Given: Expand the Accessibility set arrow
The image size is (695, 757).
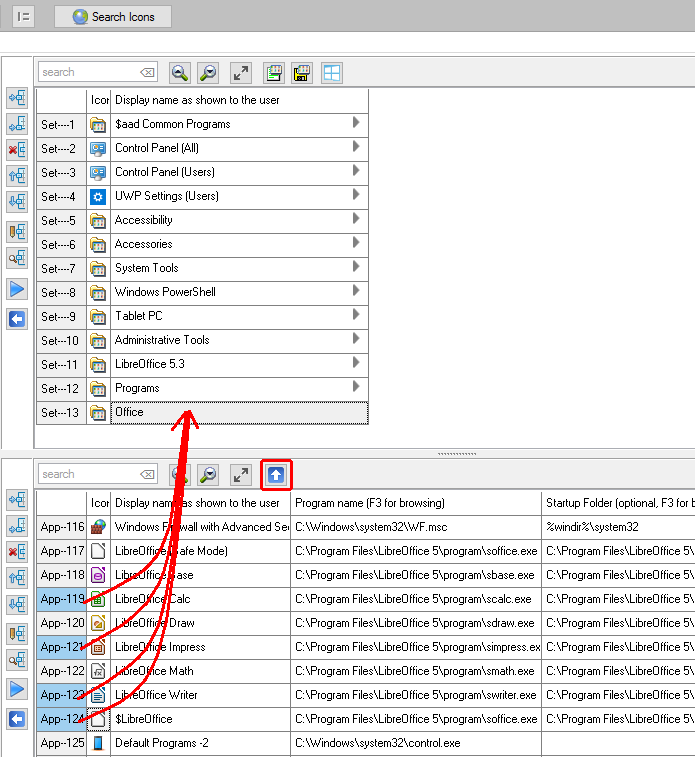Looking at the screenshot, I should pos(356,219).
